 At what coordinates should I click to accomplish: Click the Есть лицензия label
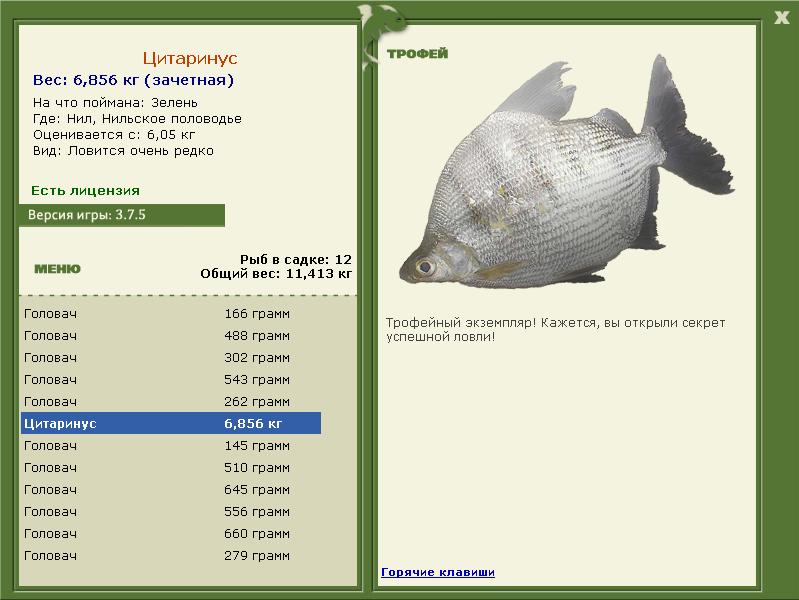coord(85,191)
